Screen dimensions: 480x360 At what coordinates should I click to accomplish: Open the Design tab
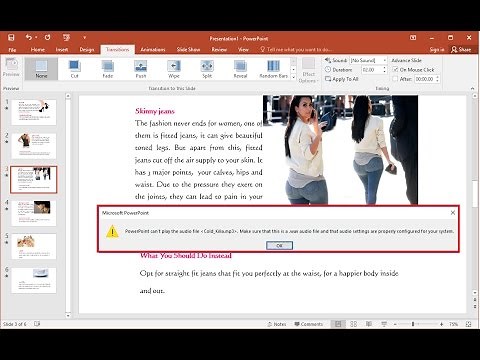(87, 50)
